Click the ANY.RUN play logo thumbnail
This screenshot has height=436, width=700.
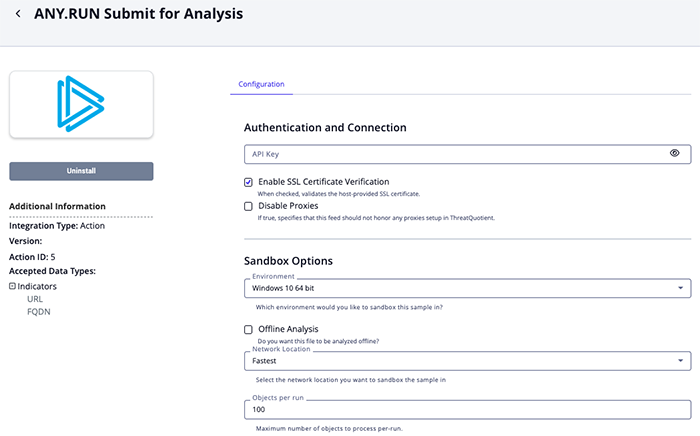pyautogui.click(x=81, y=104)
